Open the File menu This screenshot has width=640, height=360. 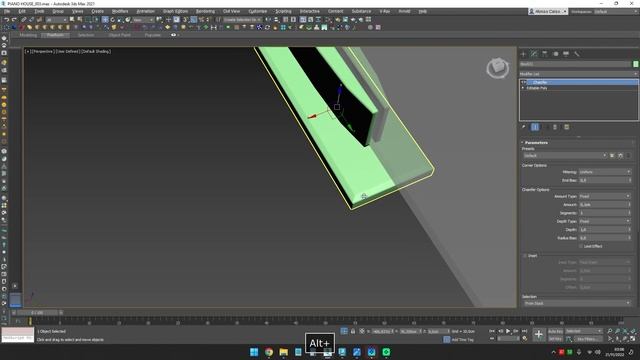7,11
